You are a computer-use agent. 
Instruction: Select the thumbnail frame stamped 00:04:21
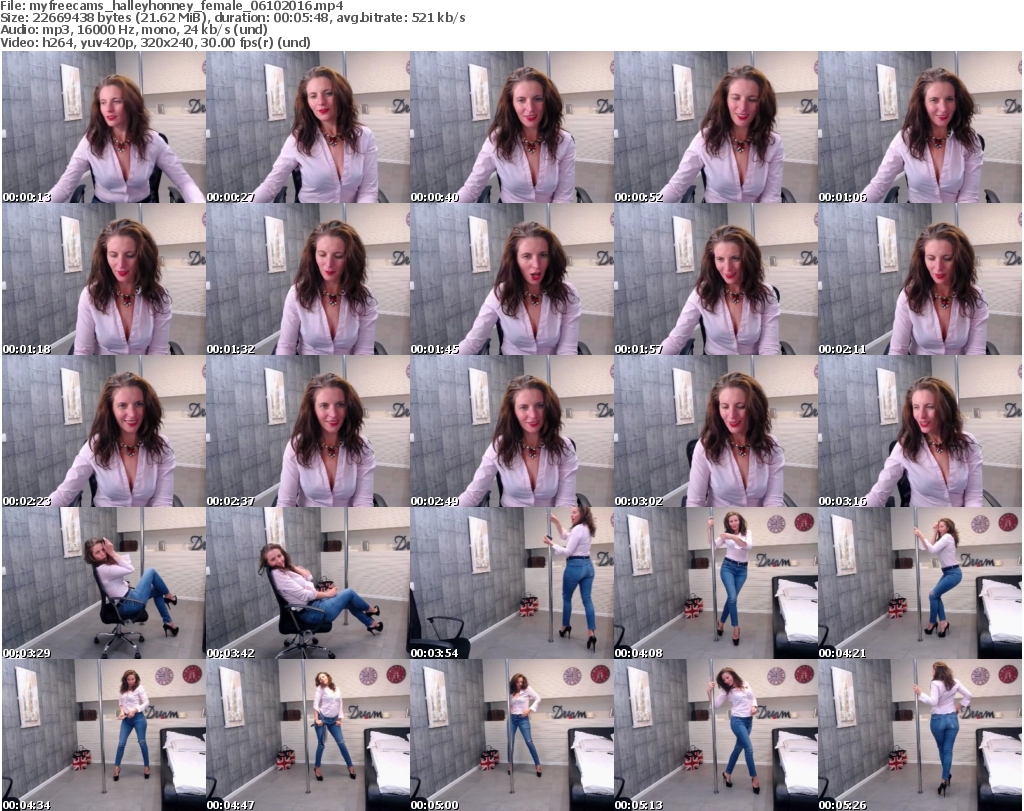point(920,583)
